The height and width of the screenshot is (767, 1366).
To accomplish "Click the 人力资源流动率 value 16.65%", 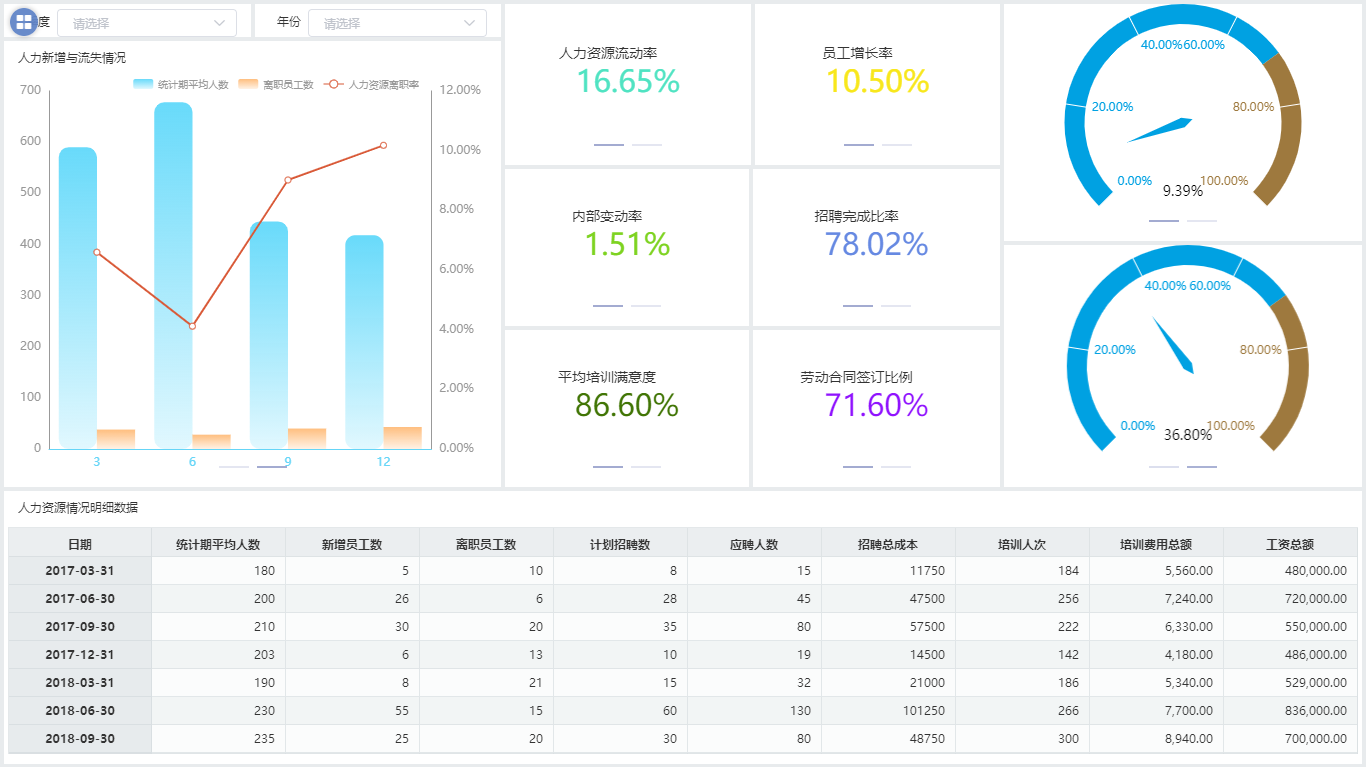I will click(628, 82).
